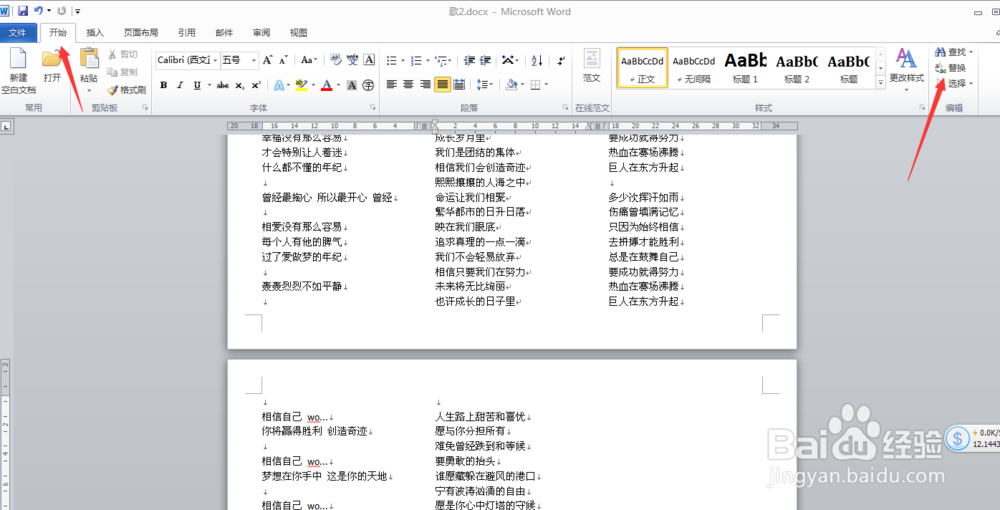
Task: Apply the Heading 1 style
Action: click(745, 67)
